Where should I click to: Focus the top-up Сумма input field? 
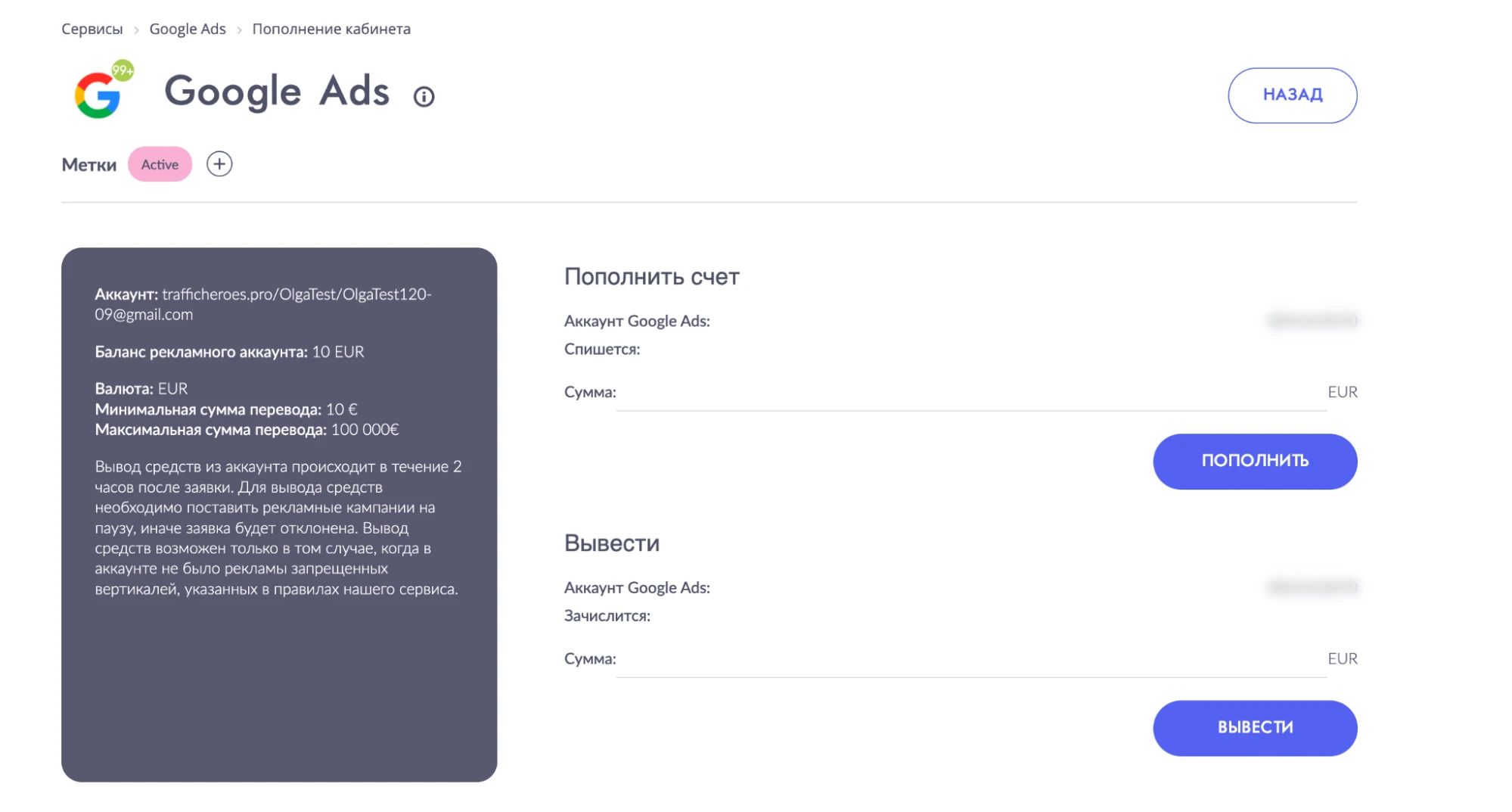pos(971,394)
